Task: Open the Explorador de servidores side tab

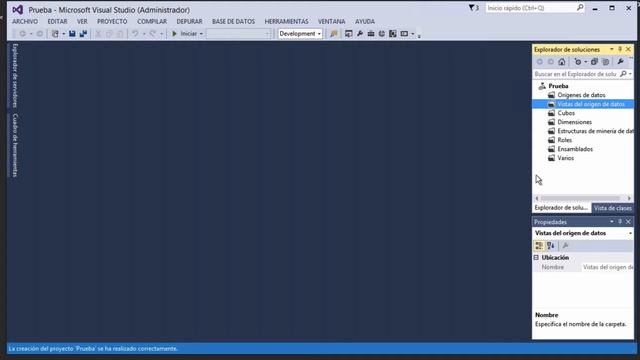Action: 15,76
